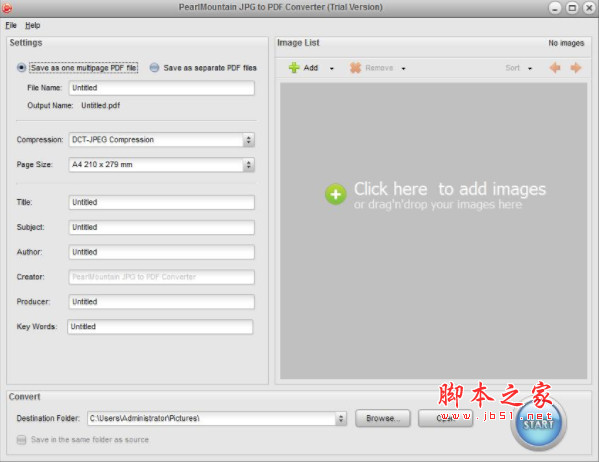Click the PearlMountain app icon in title bar
Viewport: 599px width, 462px height.
(6, 7)
